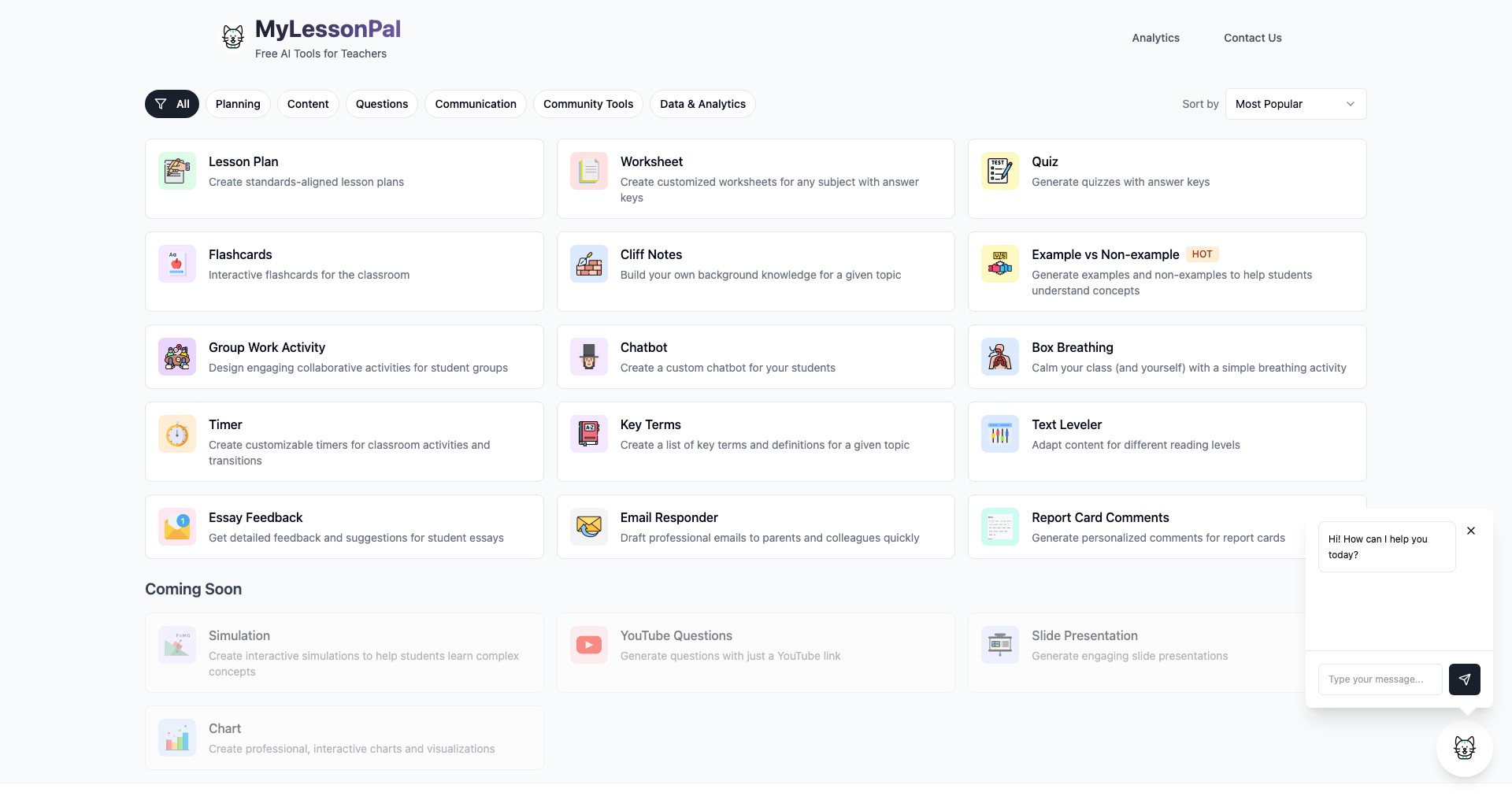
Task: Open the Lesson Plan card title
Action: 243,161
